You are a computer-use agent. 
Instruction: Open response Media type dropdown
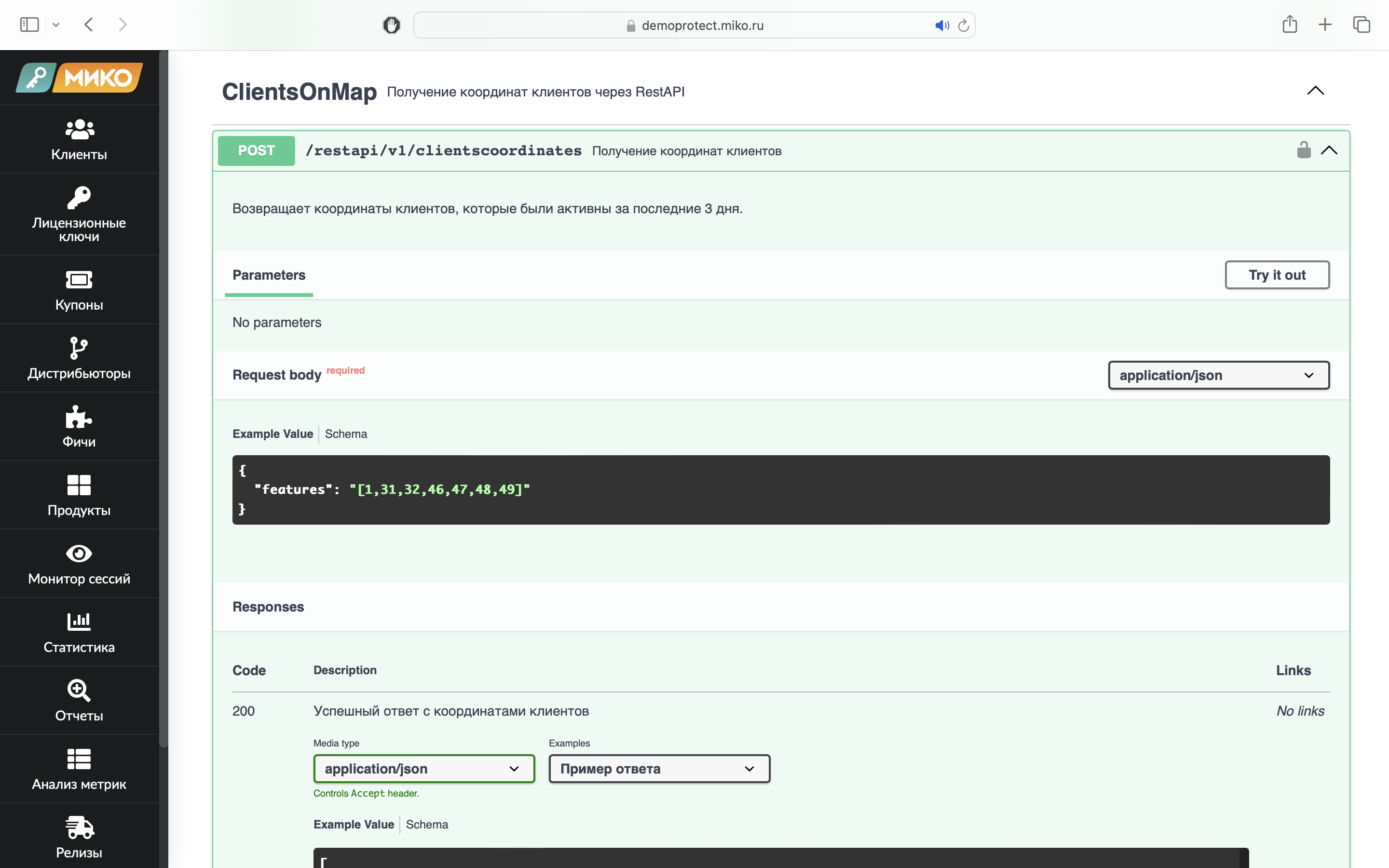[x=424, y=769]
